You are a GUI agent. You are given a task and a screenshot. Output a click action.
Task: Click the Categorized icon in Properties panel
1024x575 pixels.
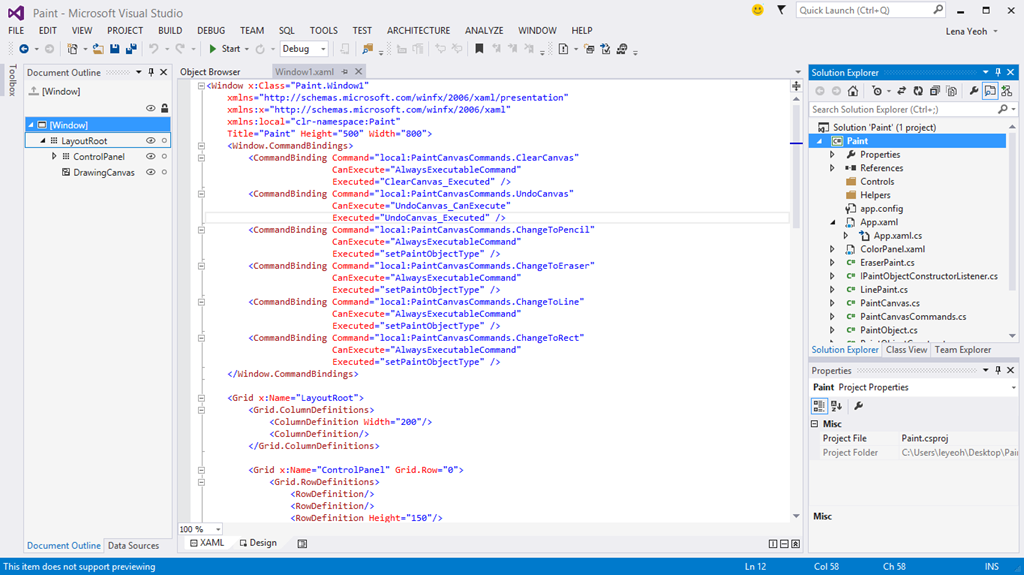click(819, 406)
